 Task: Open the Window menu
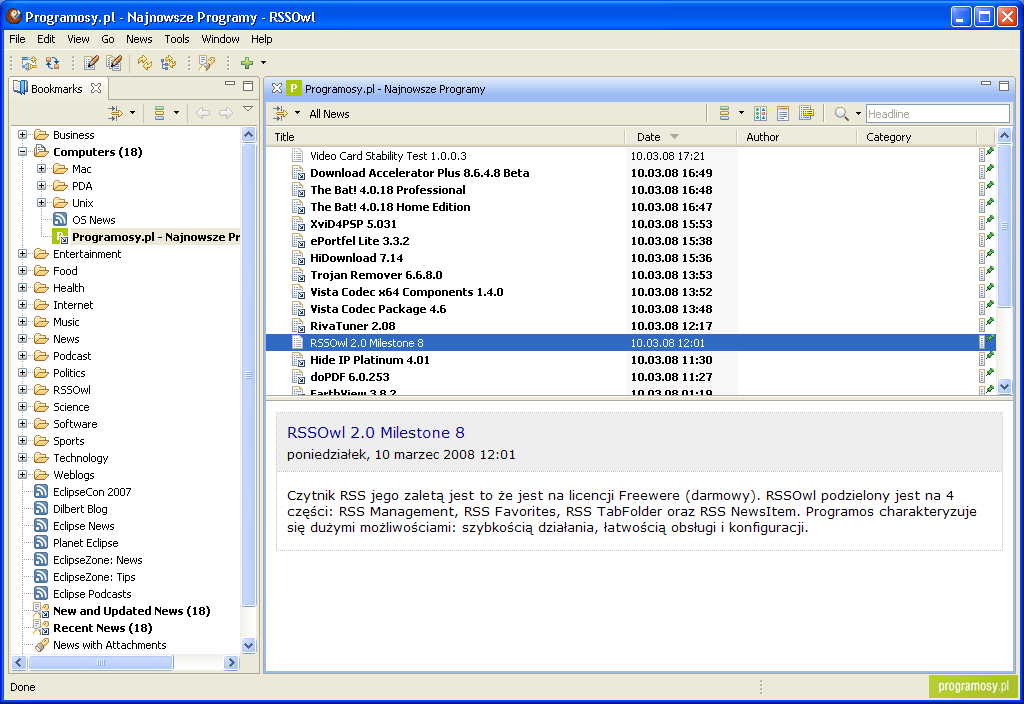220,39
